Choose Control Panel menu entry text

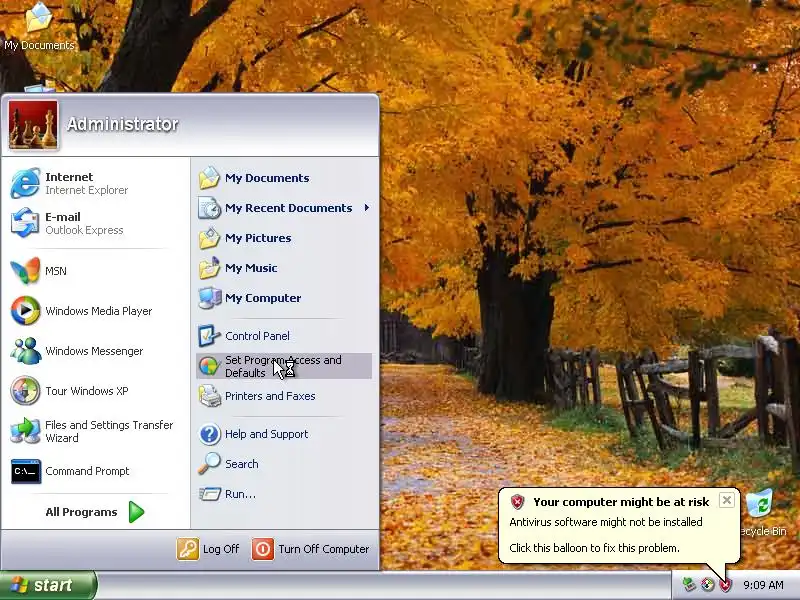coord(257,336)
